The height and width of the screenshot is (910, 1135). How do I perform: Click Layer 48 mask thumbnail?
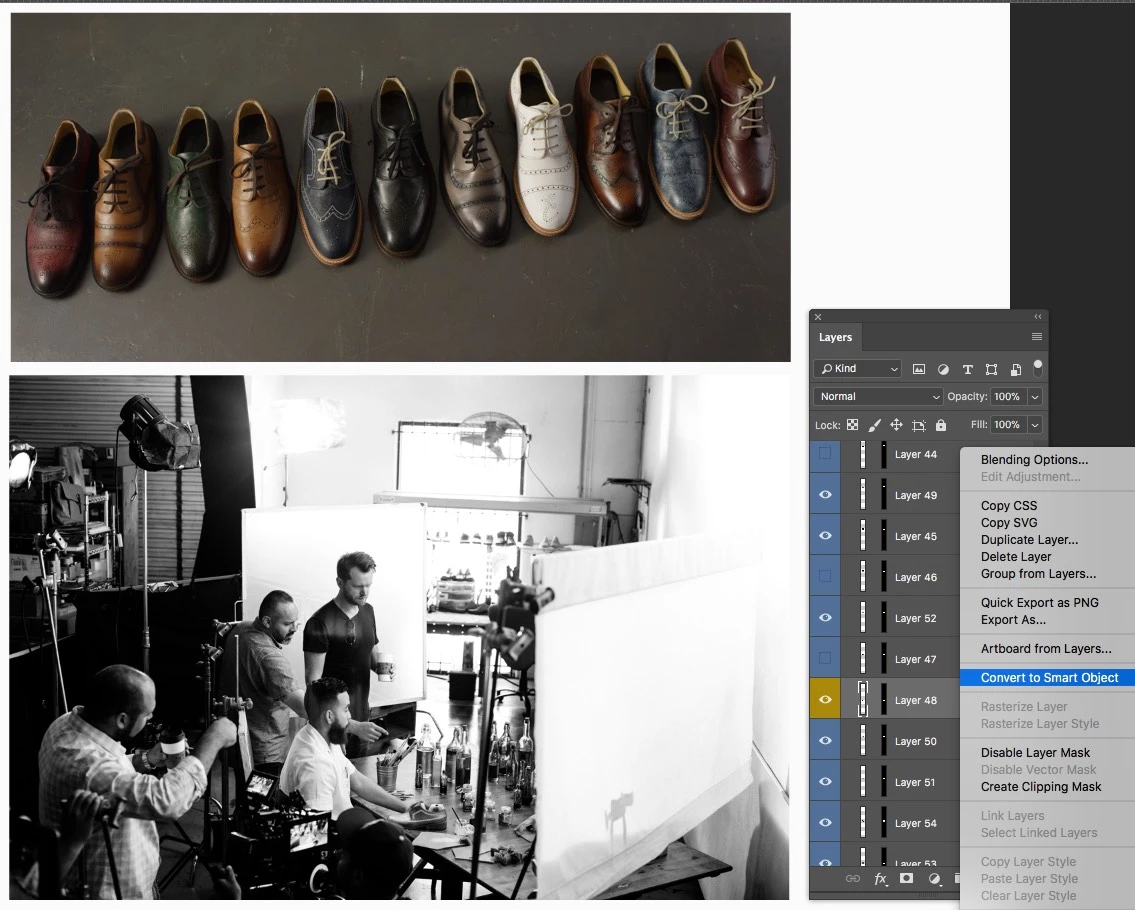click(883, 699)
